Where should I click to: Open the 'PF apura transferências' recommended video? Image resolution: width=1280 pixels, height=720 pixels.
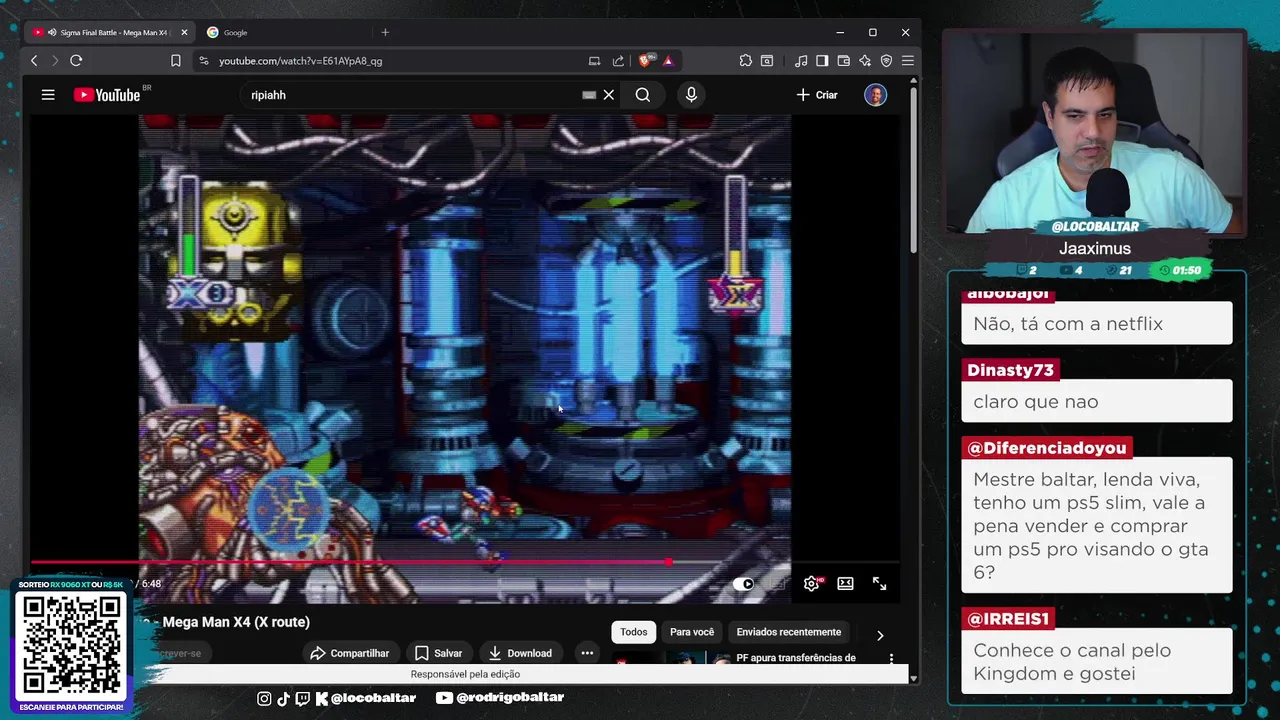[796, 658]
